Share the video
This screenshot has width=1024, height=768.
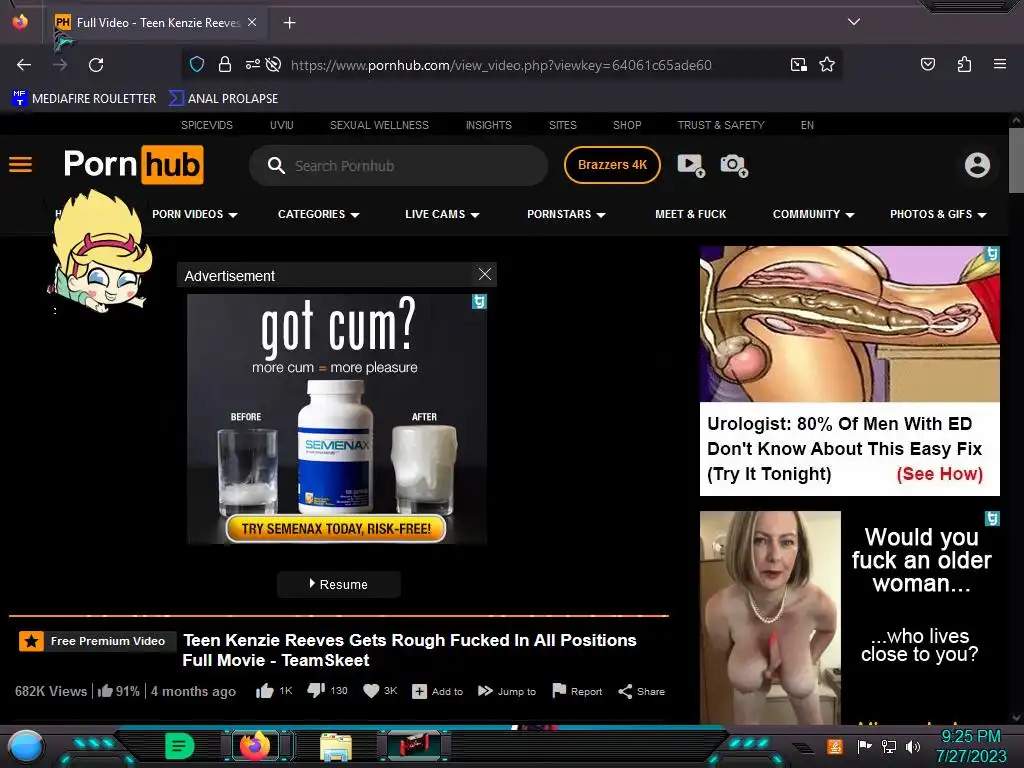(641, 691)
